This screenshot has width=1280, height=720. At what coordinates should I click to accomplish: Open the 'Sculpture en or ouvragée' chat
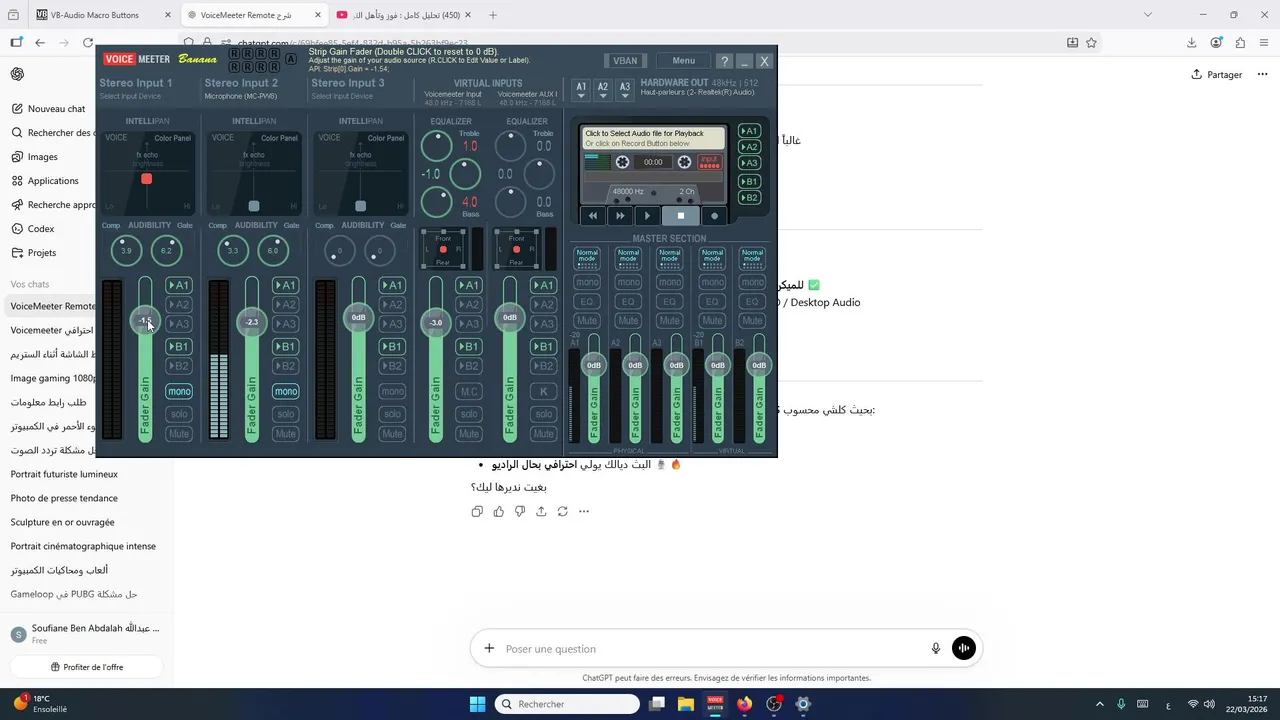(62, 522)
